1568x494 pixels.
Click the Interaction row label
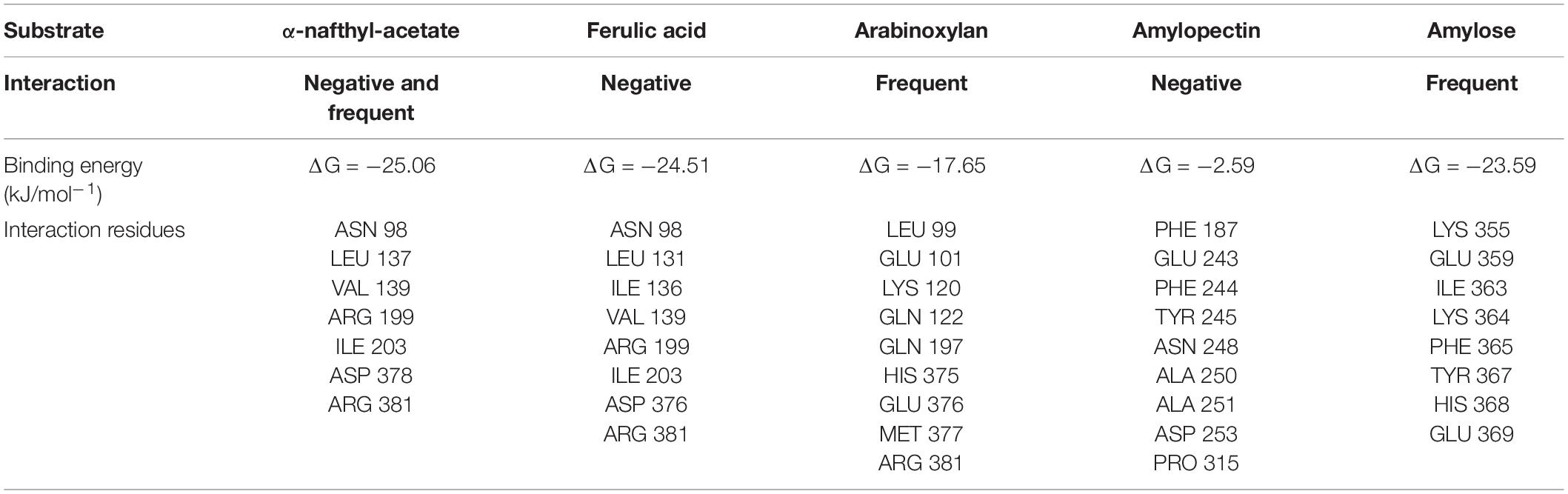pos(60,83)
